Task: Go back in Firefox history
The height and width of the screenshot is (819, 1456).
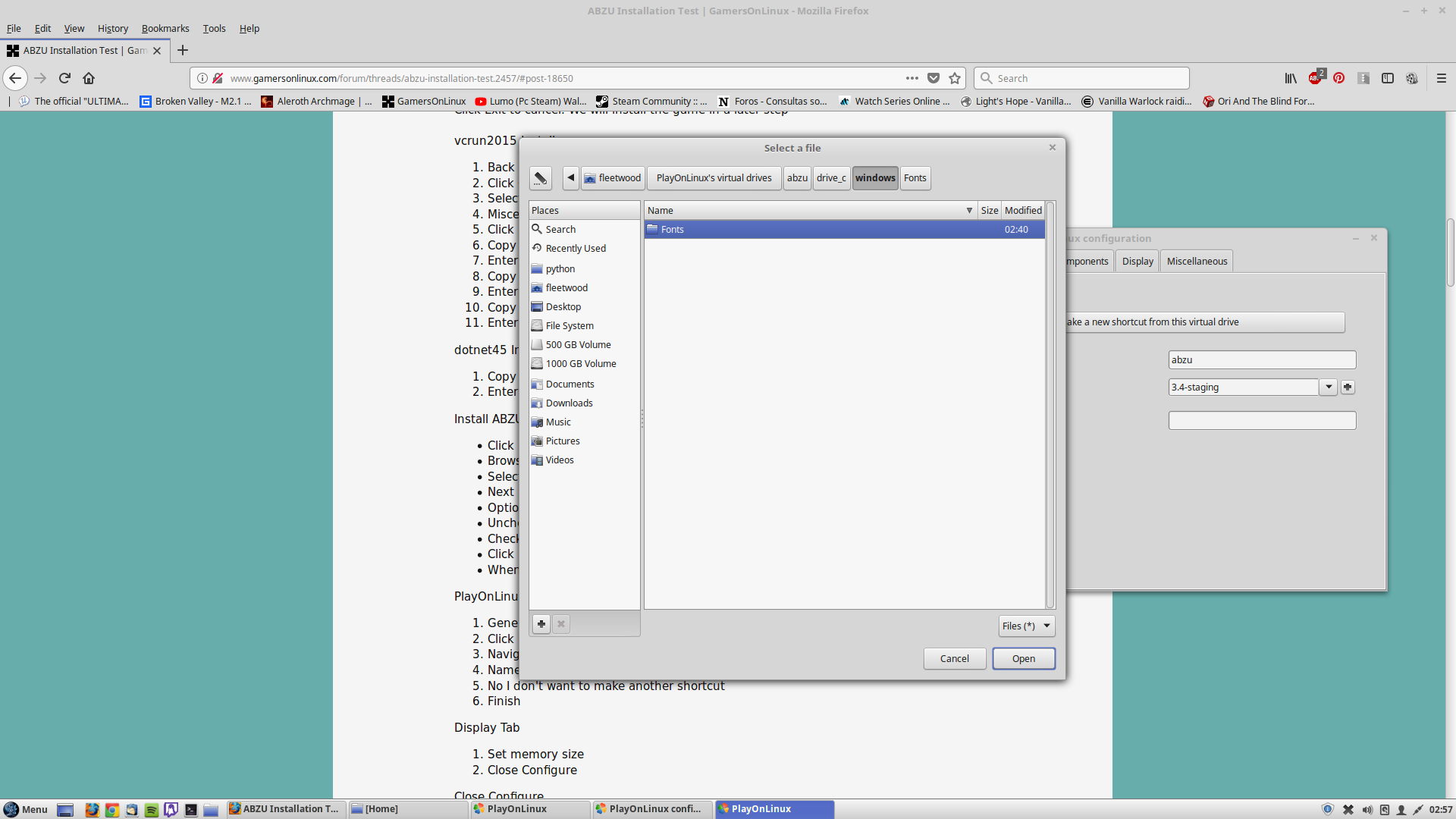Action: (x=15, y=78)
